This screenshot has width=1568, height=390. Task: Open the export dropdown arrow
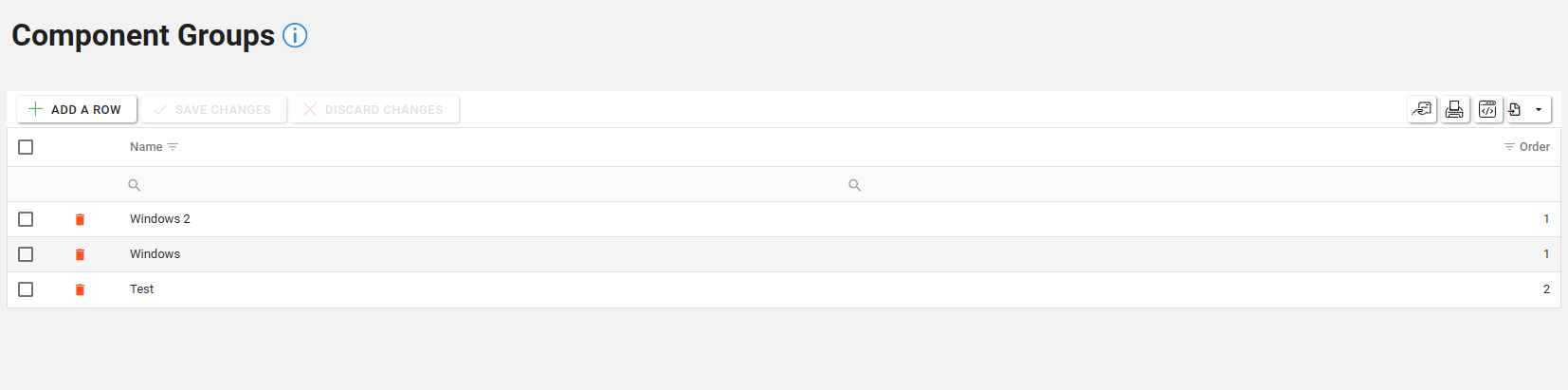[x=1539, y=110]
